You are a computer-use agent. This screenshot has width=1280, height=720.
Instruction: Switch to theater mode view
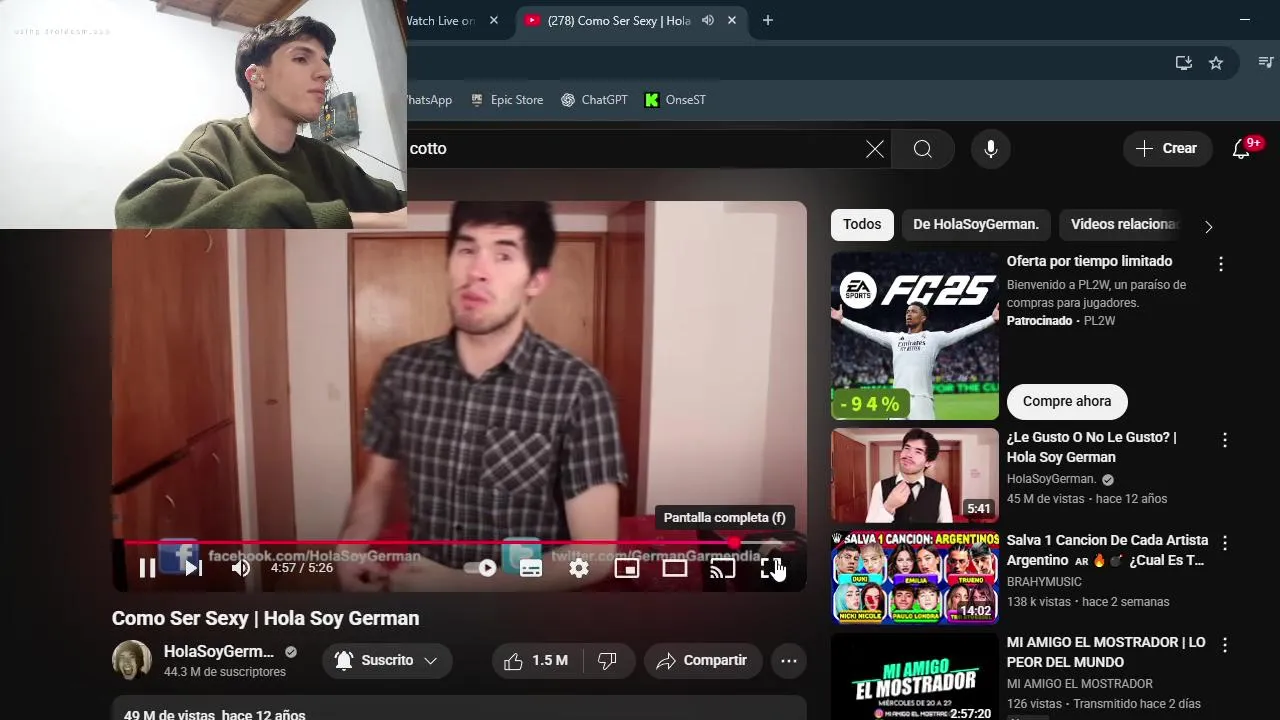click(675, 568)
